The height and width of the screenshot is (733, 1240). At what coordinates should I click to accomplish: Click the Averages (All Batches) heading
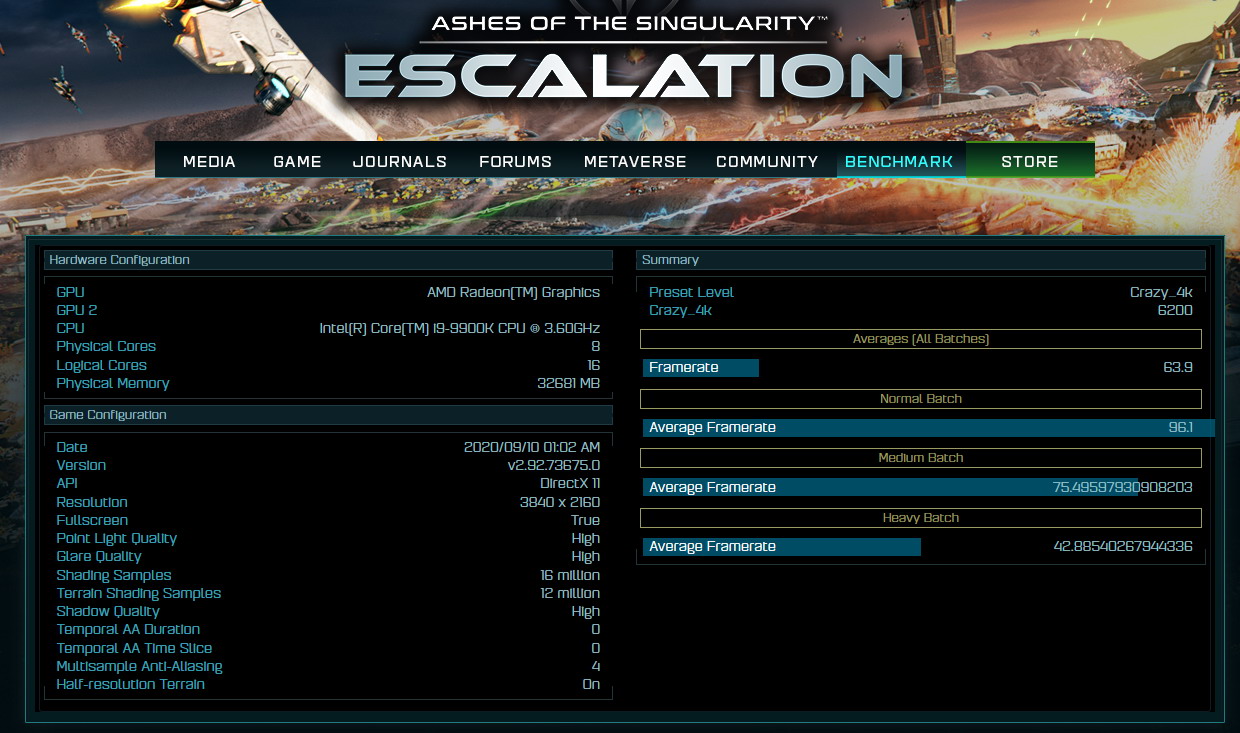pos(920,339)
